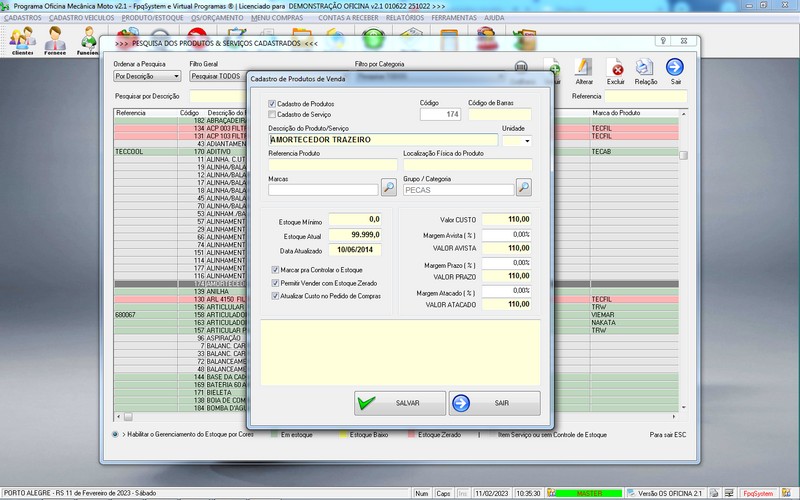Open the OS/ORÇAMENTO menu
Viewport: 800px width, 500px height.
pos(217,18)
